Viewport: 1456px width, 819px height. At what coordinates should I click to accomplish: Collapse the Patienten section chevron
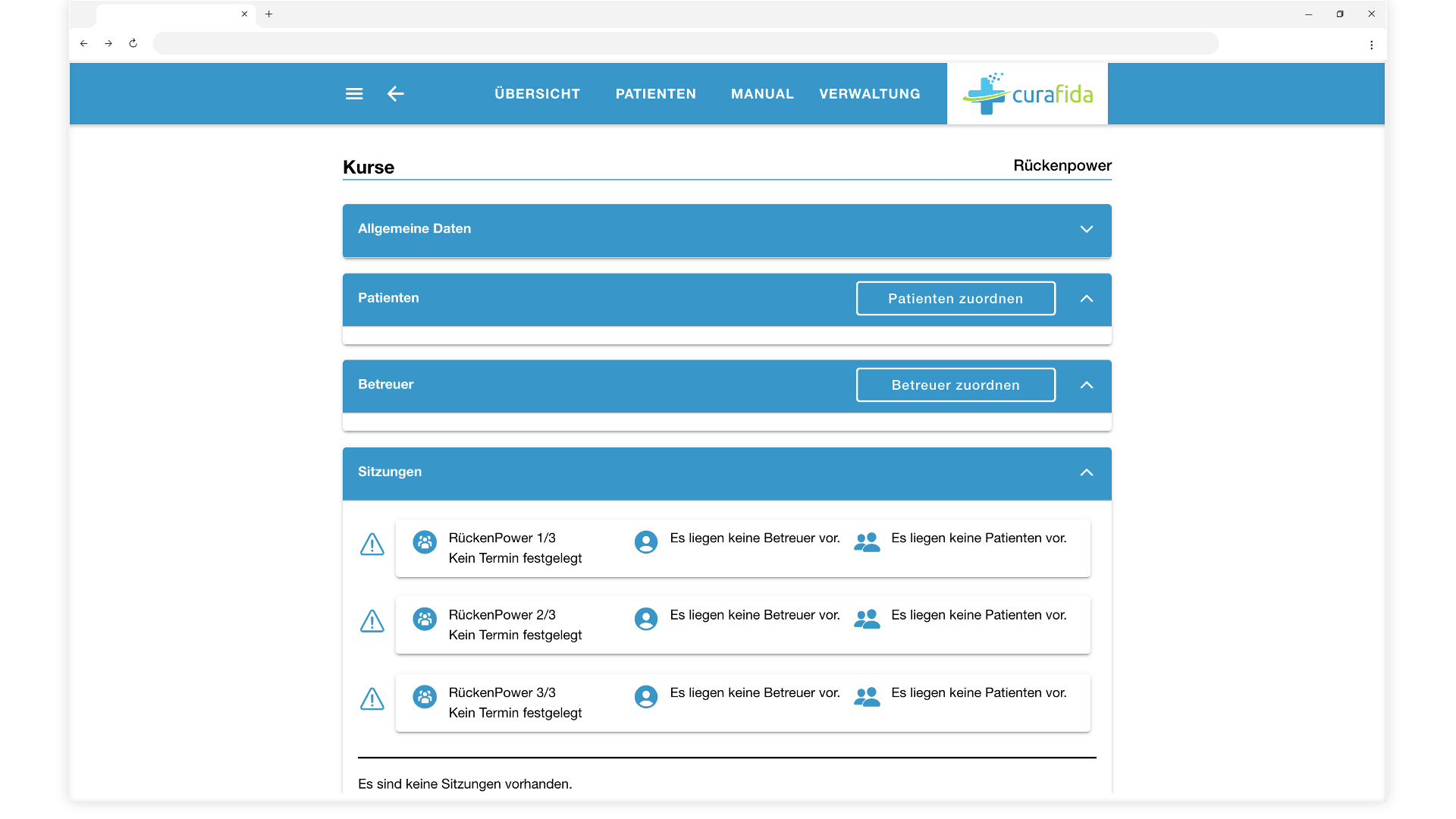pyautogui.click(x=1086, y=299)
